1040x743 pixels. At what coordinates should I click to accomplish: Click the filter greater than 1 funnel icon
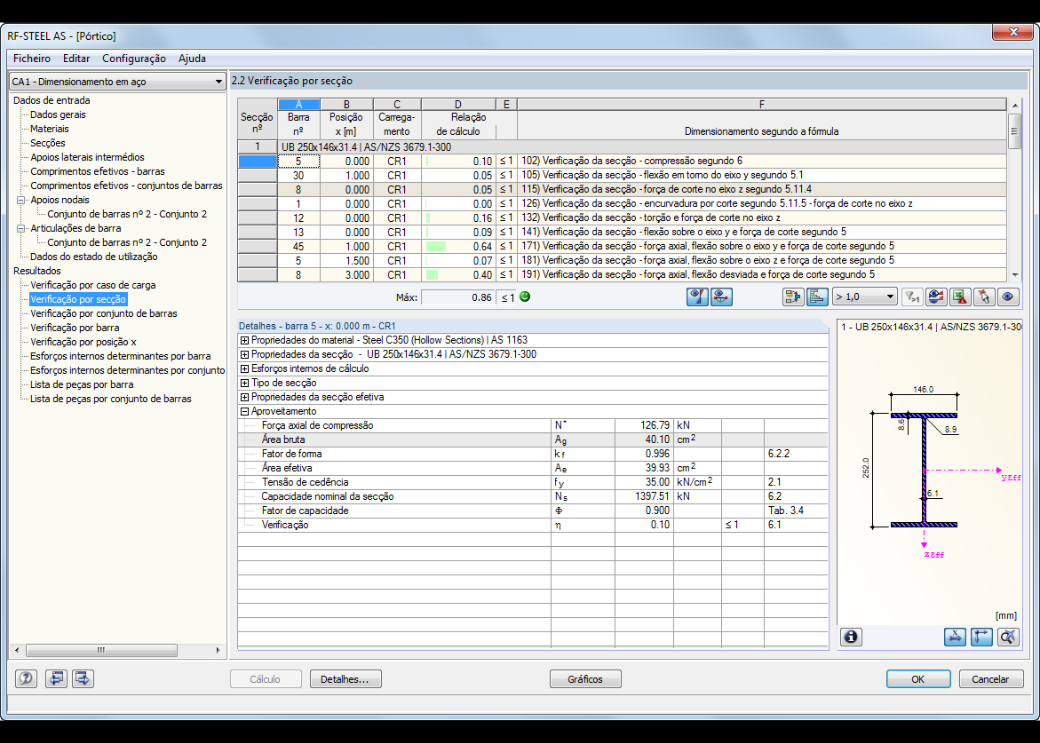click(912, 297)
